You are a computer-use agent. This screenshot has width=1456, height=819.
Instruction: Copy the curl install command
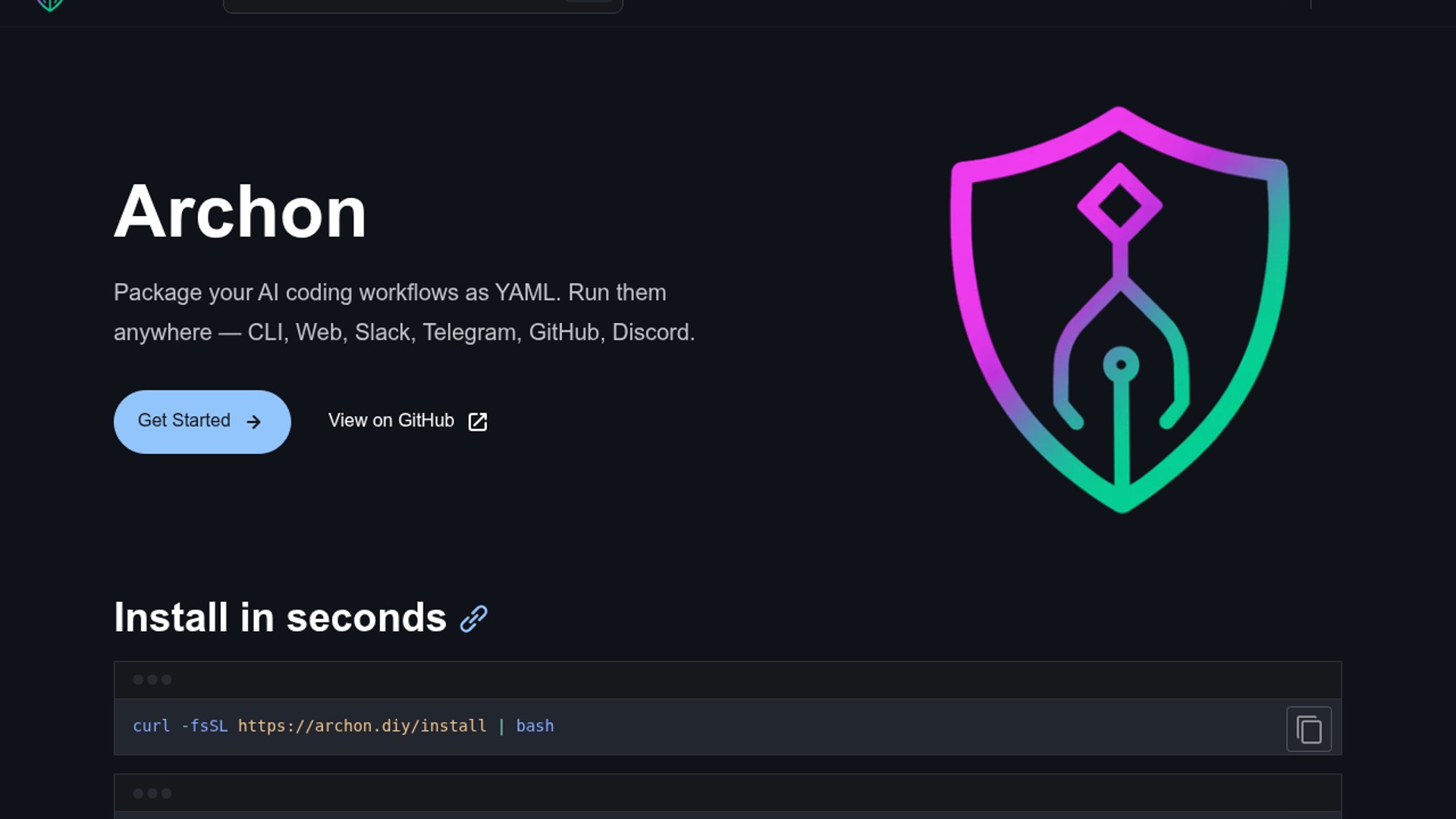(x=1309, y=730)
